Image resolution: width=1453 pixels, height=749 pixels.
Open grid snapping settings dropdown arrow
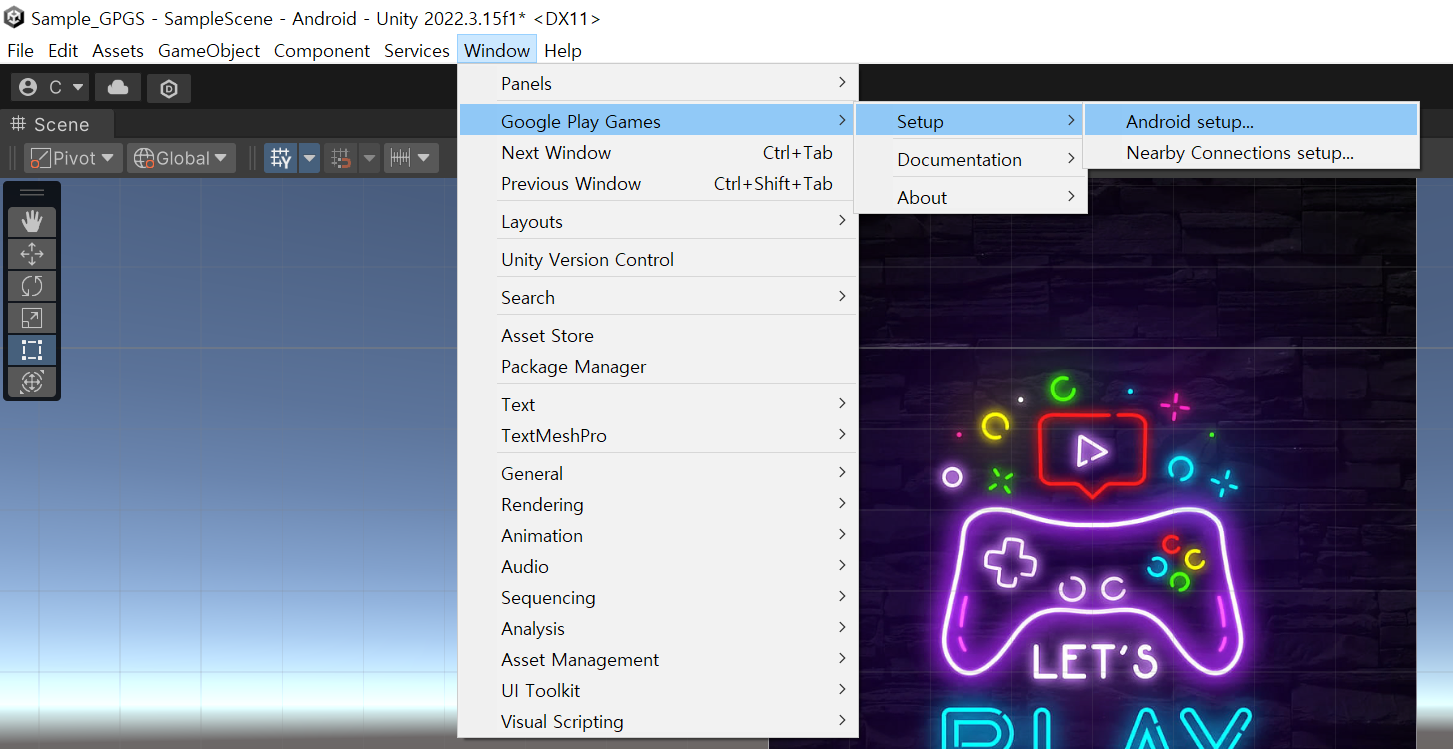(x=369, y=158)
